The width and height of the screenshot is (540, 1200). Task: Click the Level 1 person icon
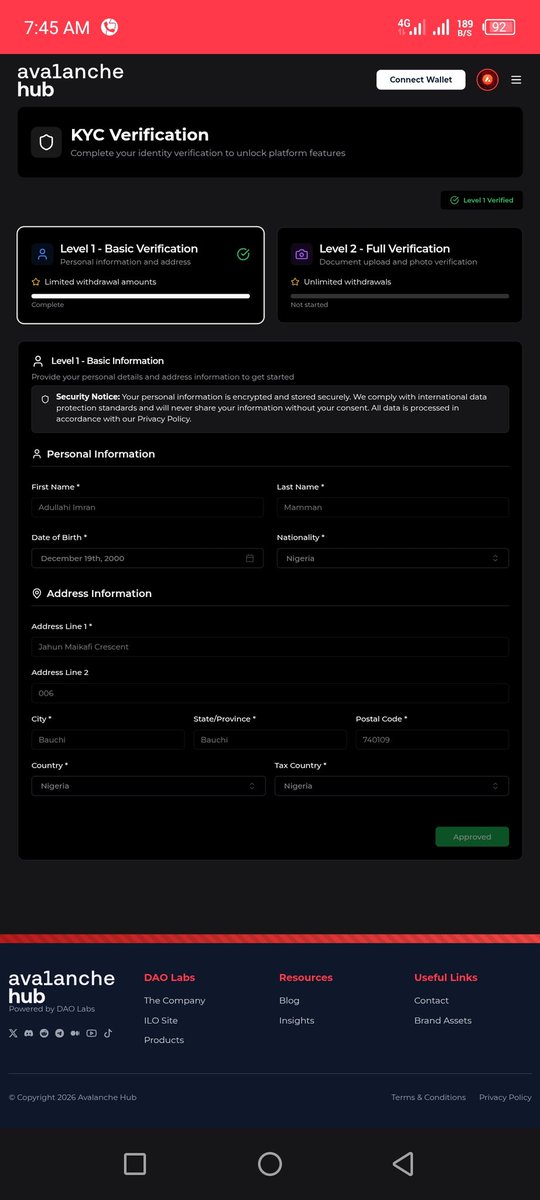tap(42, 254)
